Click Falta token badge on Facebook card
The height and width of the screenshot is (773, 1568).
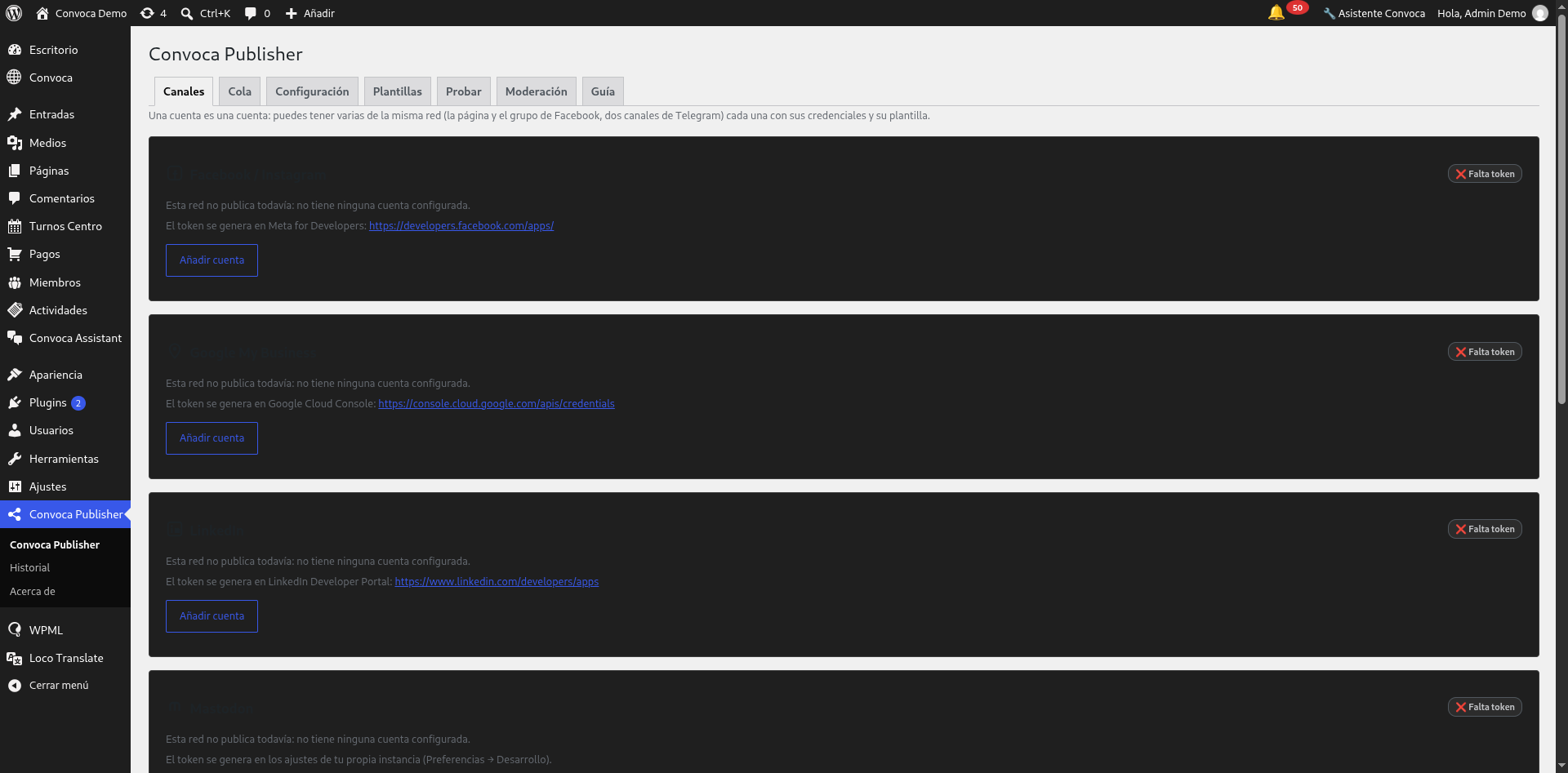1485,174
